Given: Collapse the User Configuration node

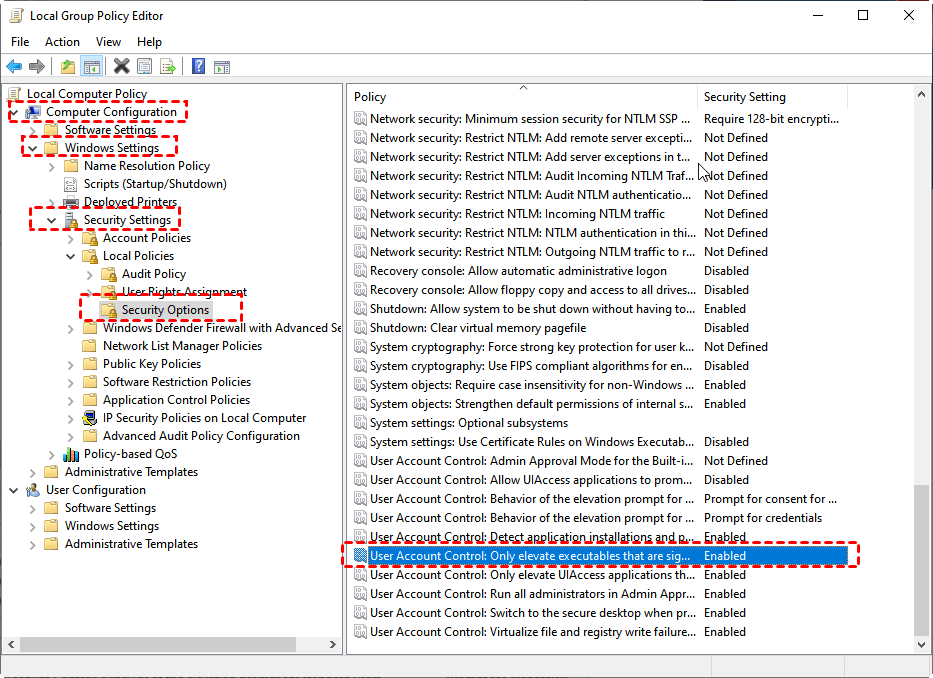Looking at the screenshot, I should click(x=14, y=490).
